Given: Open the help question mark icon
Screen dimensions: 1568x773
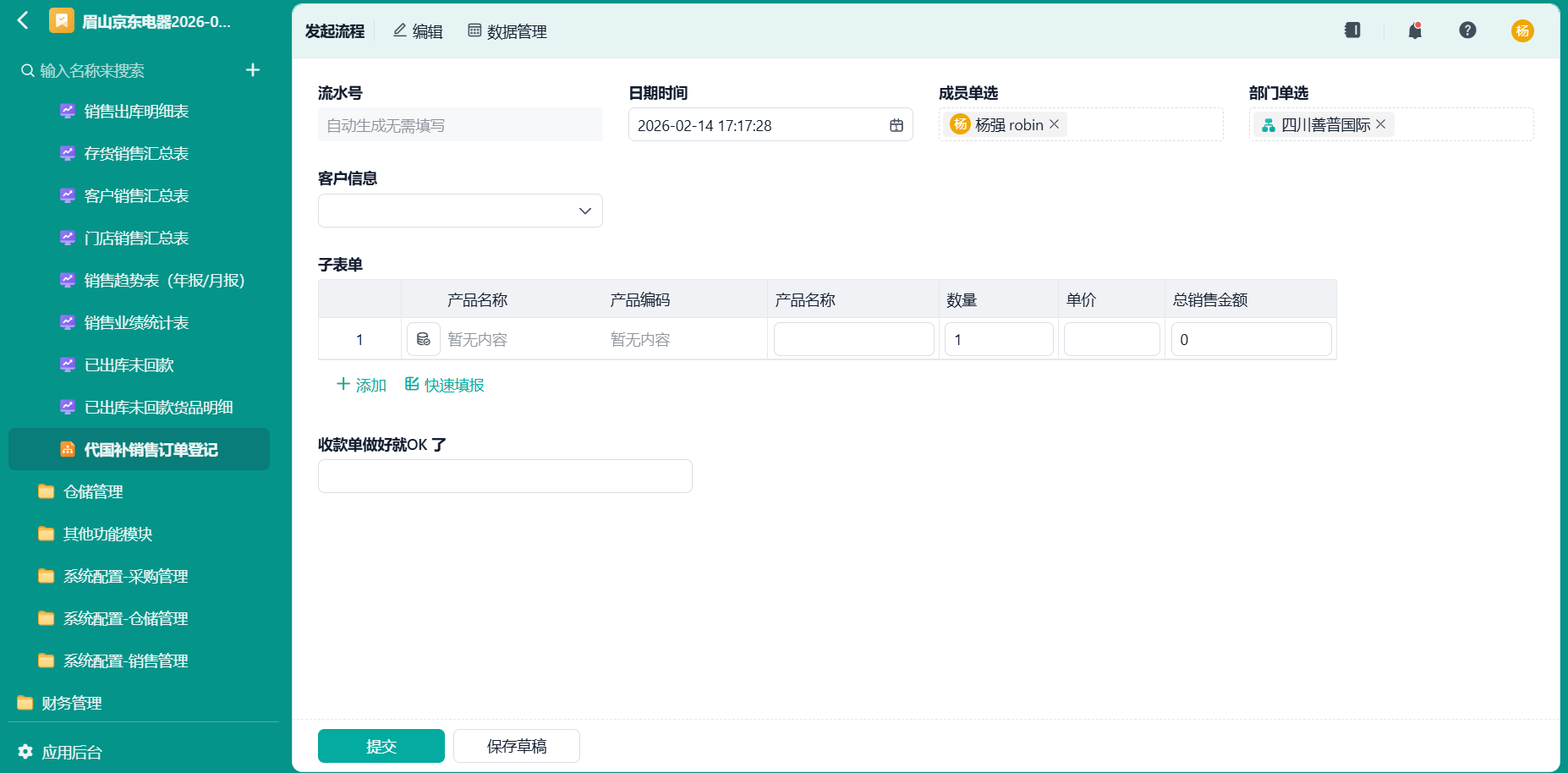Looking at the screenshot, I should [x=1467, y=30].
